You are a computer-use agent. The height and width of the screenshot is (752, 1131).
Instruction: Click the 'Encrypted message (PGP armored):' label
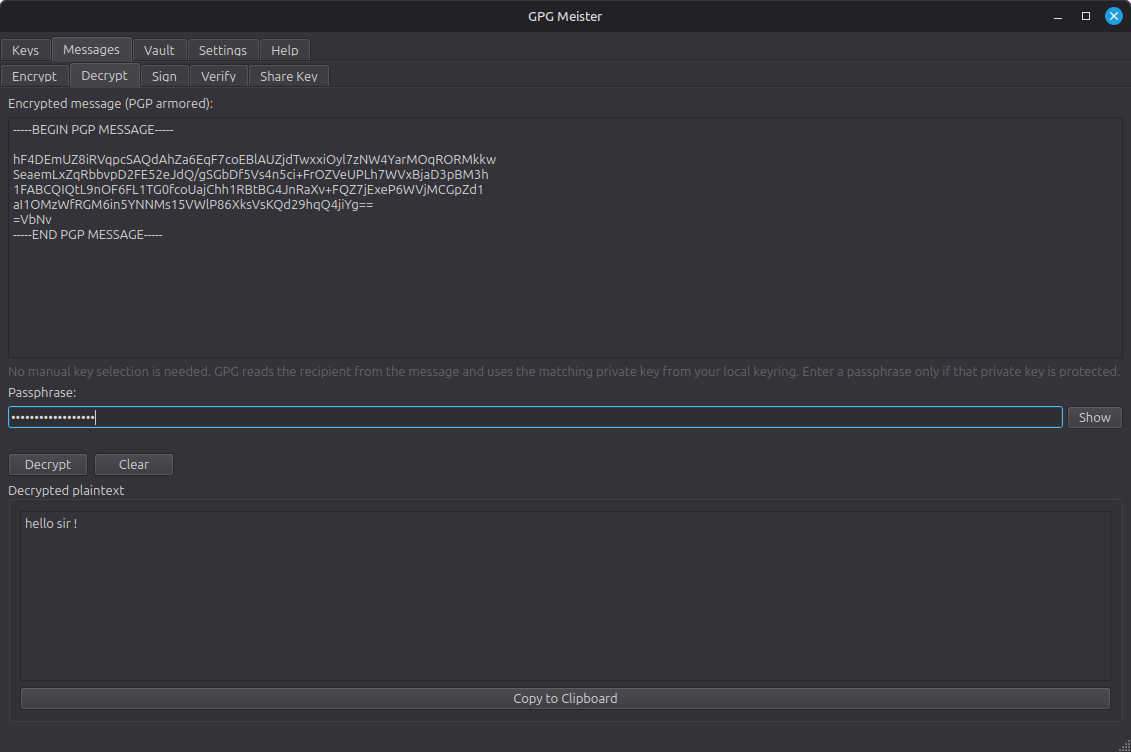pos(110,104)
